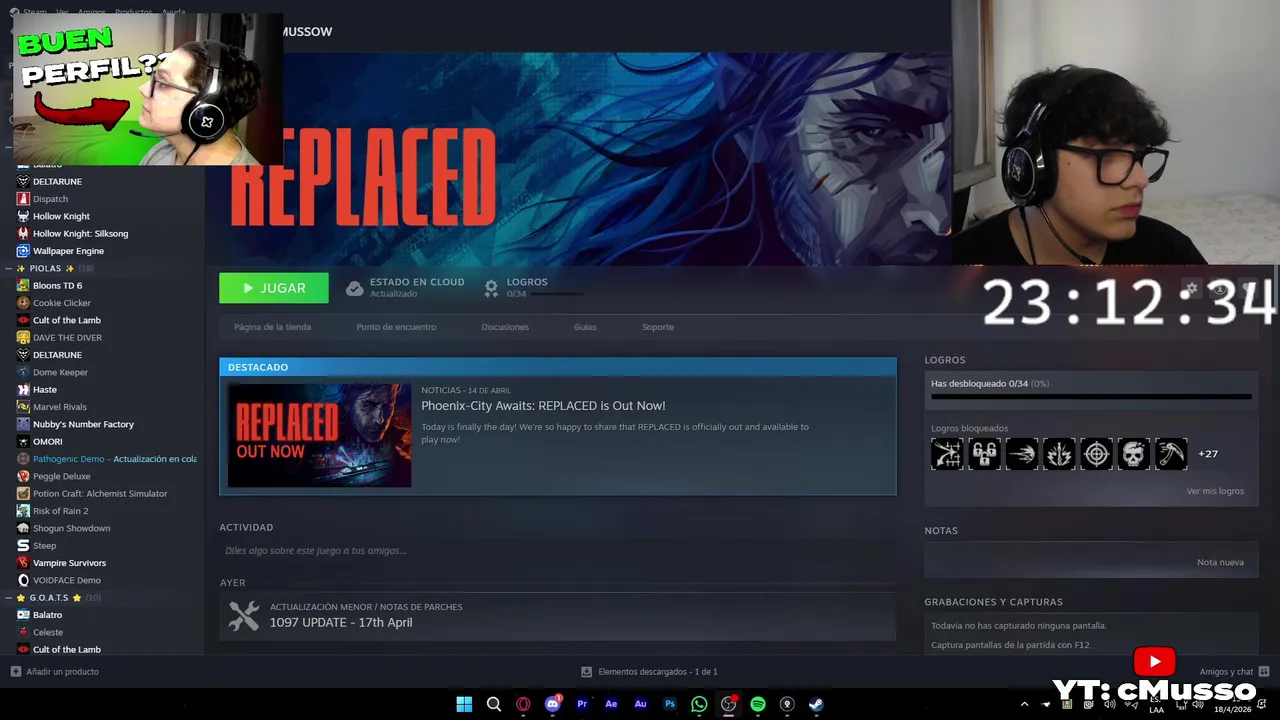Select Nubby's Number Factory in the library
The width and height of the screenshot is (1280, 720).
(83, 424)
